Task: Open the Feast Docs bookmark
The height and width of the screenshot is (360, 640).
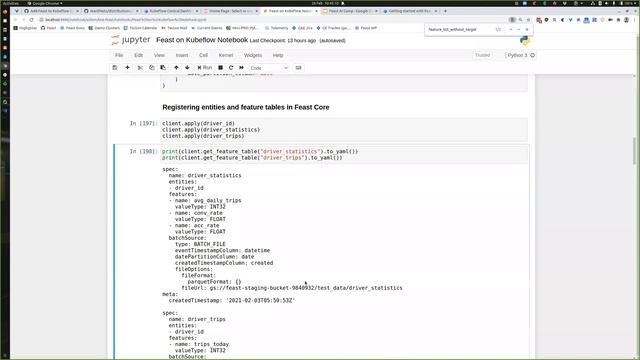Action: pos(73,28)
